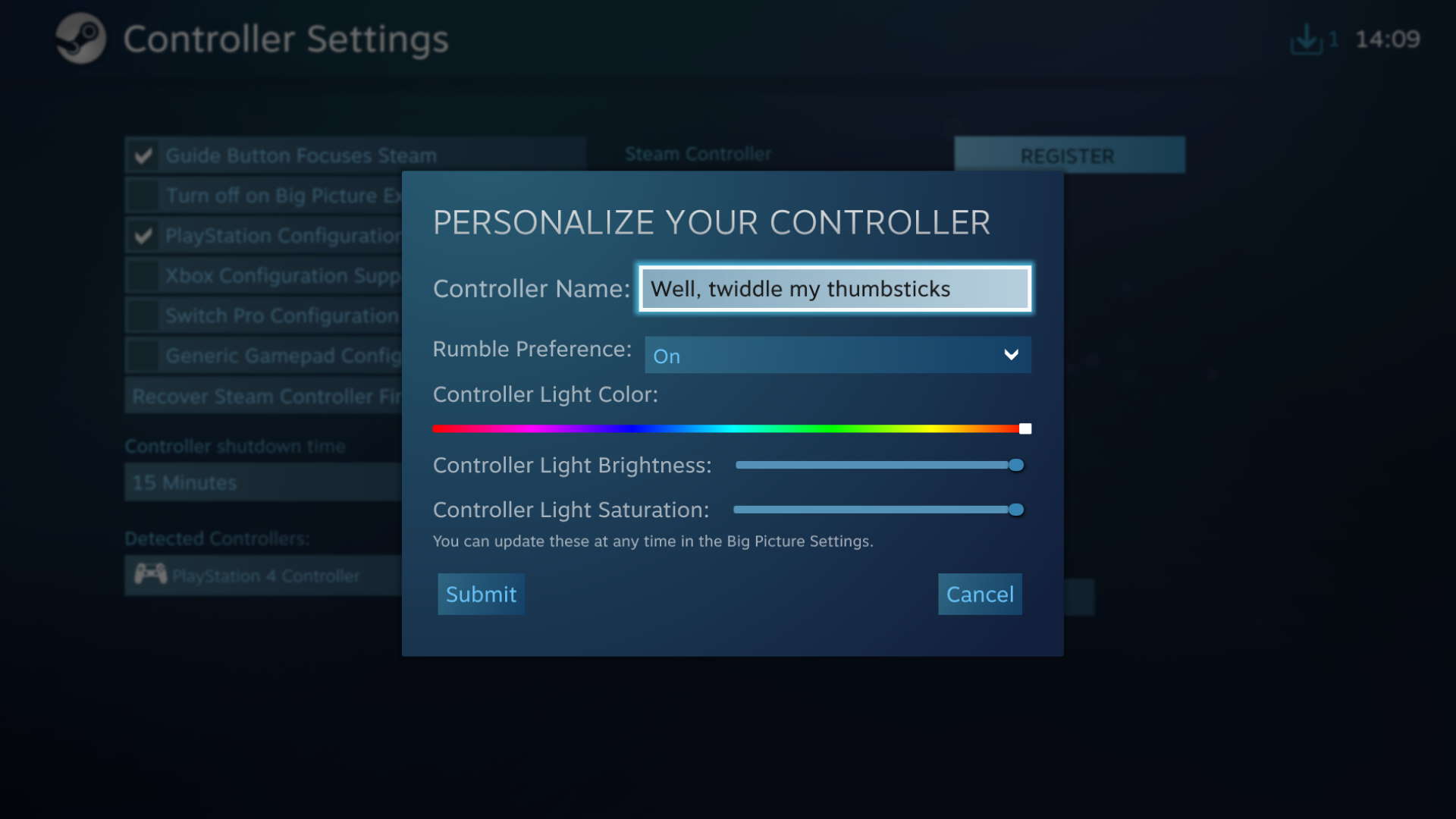The width and height of the screenshot is (1456, 819).
Task: Click the PlayStation 4 Controller icon
Action: point(149,575)
